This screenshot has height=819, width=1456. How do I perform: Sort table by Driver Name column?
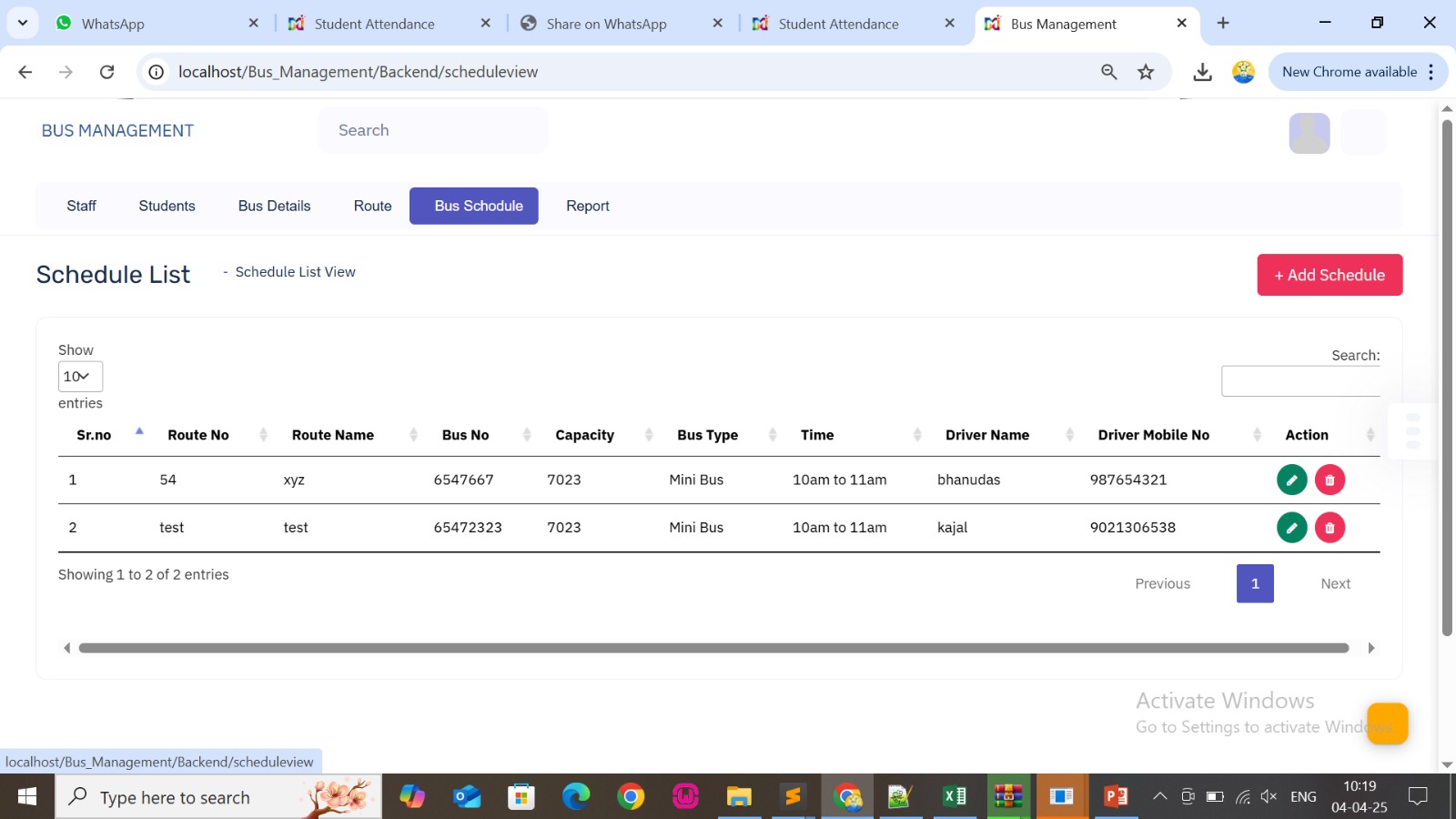[987, 435]
